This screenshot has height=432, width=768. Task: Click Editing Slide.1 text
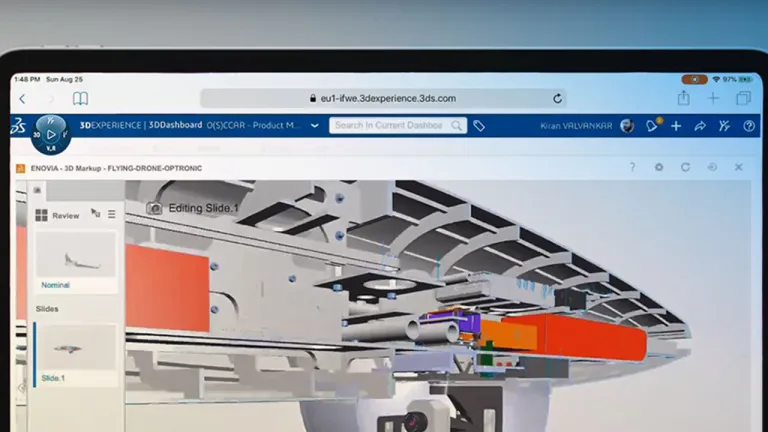[203, 208]
